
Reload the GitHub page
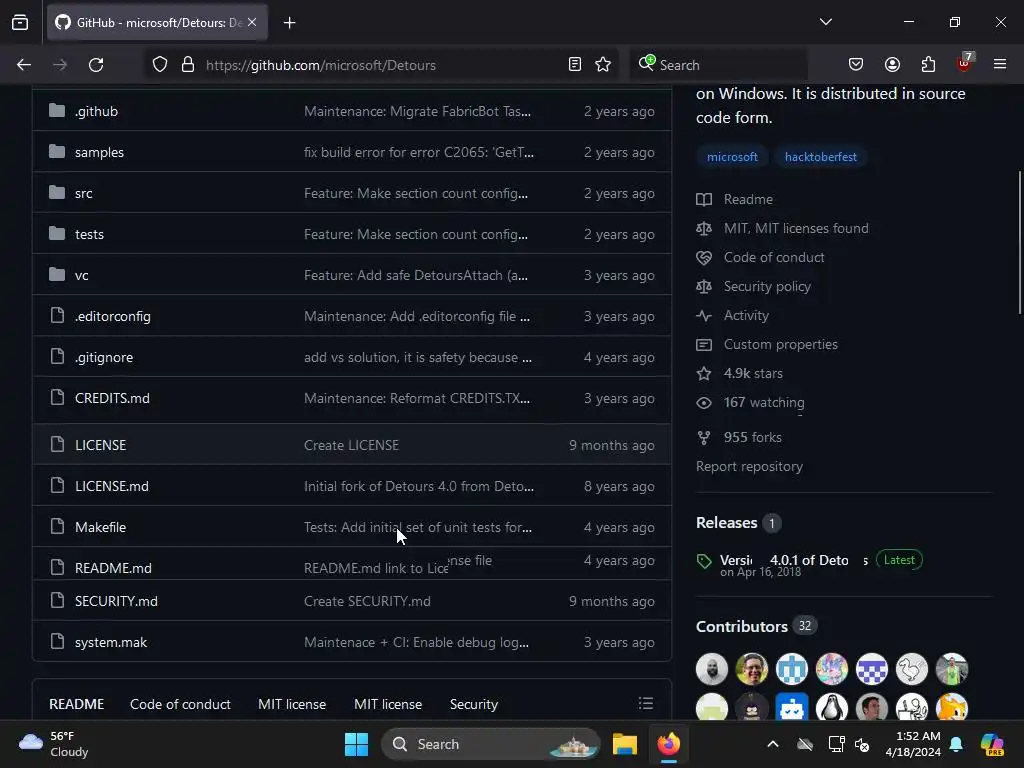(96, 65)
